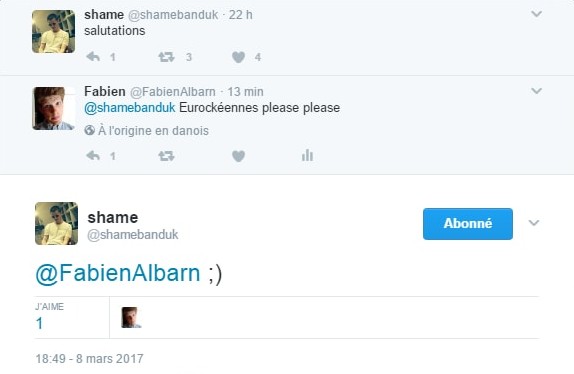
Task: Retweet Fabien's Eurockéennes tweet
Action: click(x=166, y=156)
